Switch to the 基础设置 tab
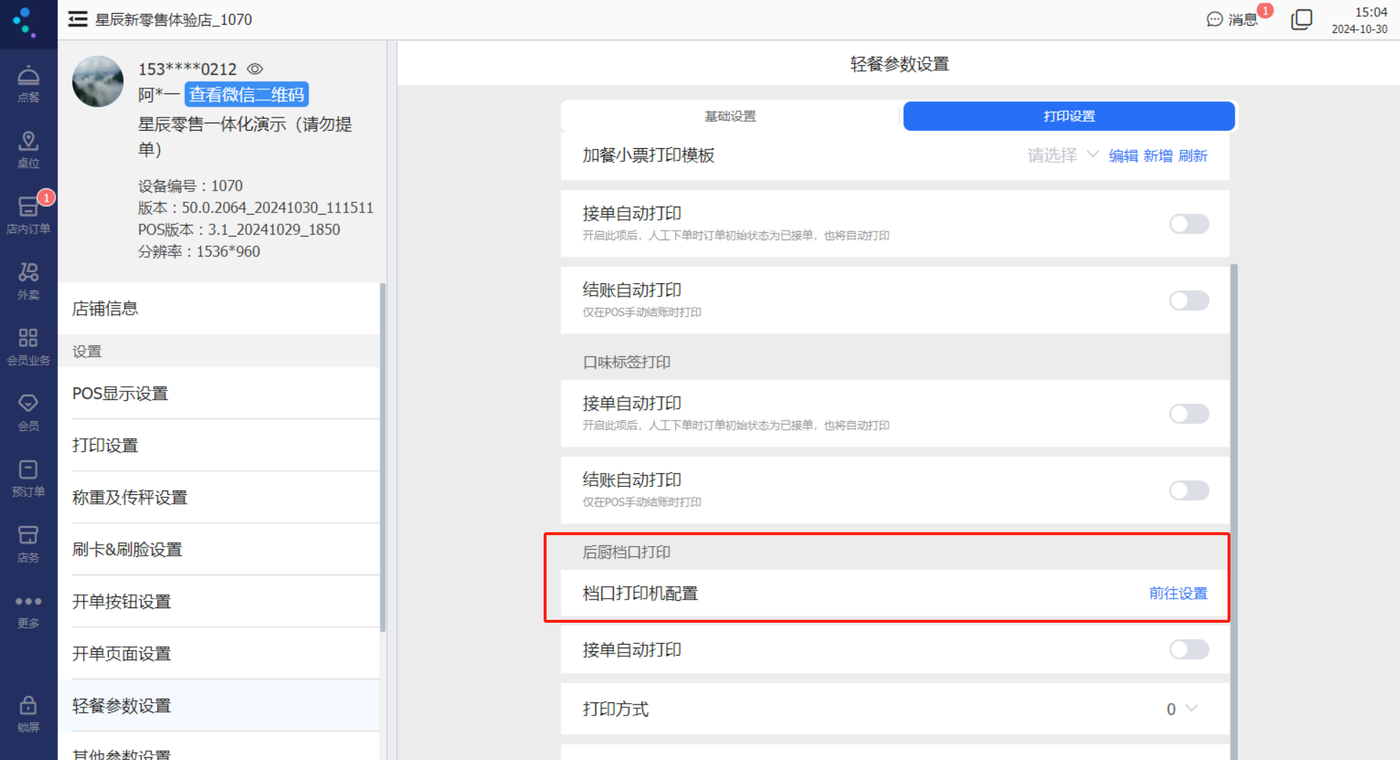 730,116
